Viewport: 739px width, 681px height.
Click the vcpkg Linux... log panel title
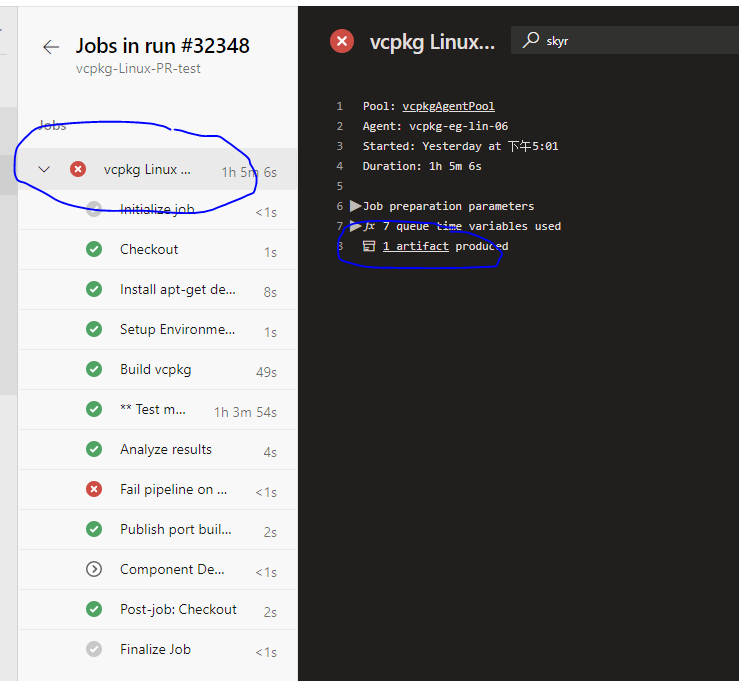[x=432, y=42]
